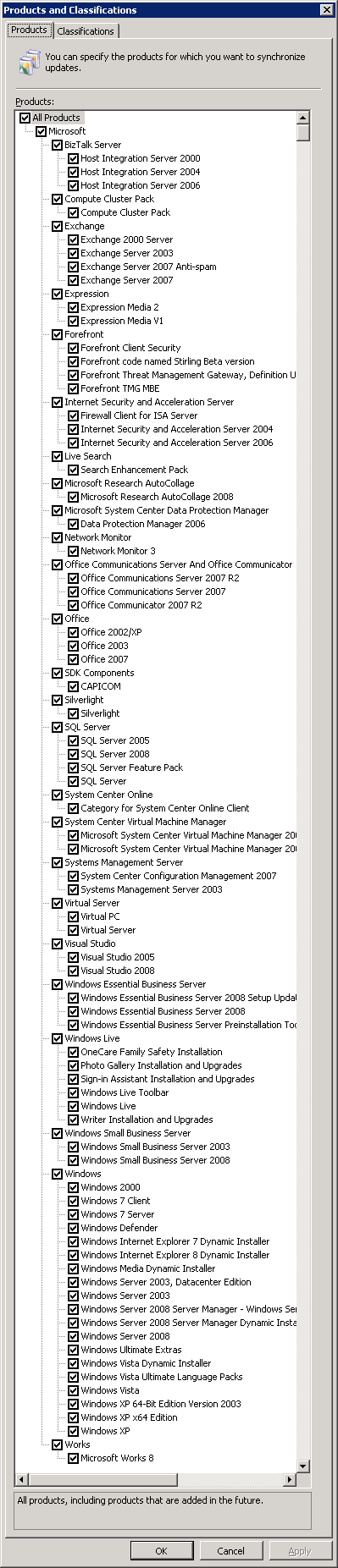Uncheck Windows 7 Client product
This screenshot has height=1568, width=338.
(73, 1201)
